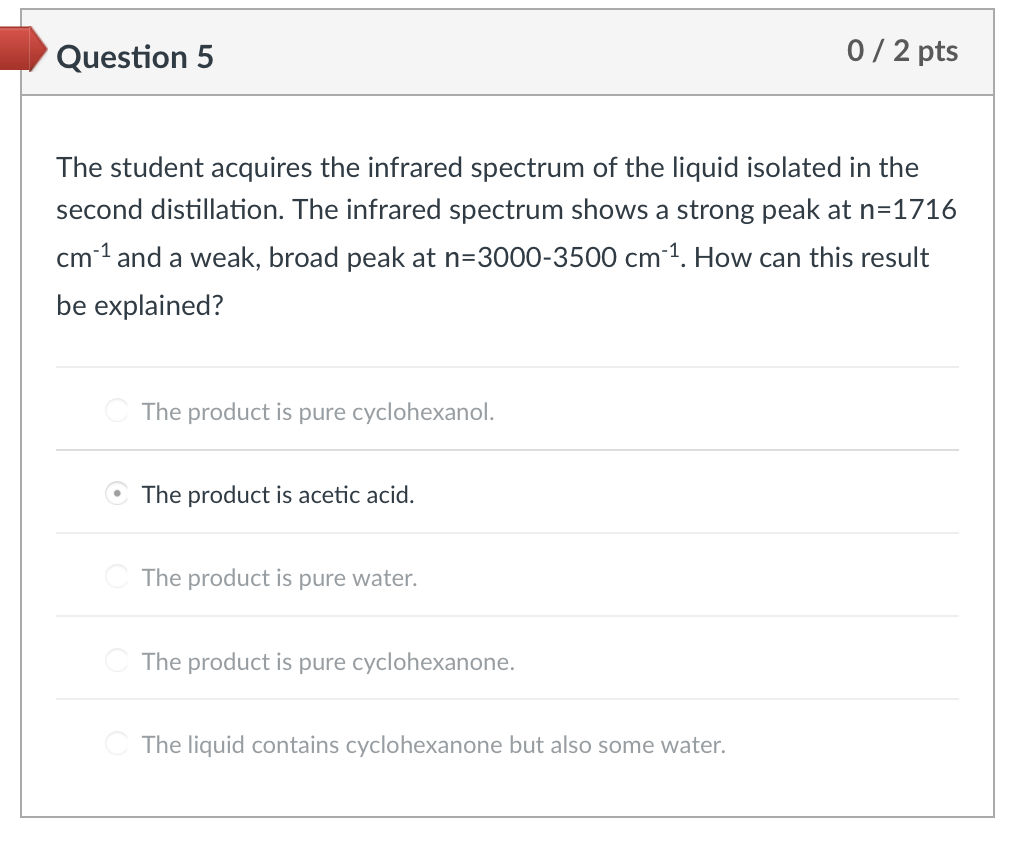Pick the pure cyclohexanone radio button
The image size is (1036, 844).
click(117, 661)
